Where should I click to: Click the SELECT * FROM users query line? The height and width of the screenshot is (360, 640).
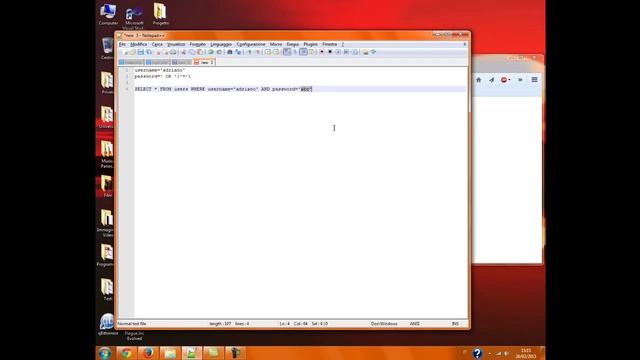point(223,89)
